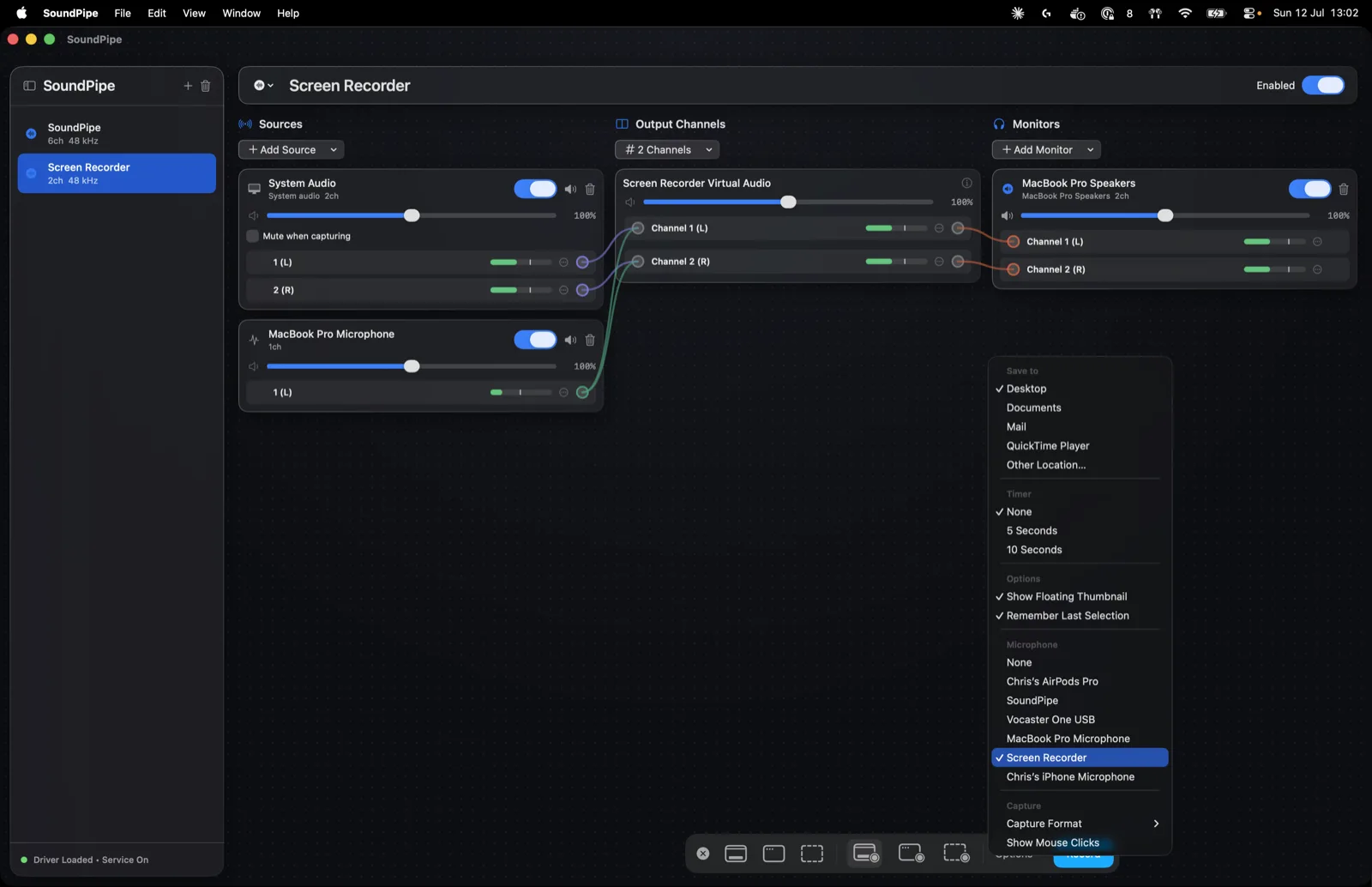Open Window menu
1372x887 pixels.
(241, 13)
